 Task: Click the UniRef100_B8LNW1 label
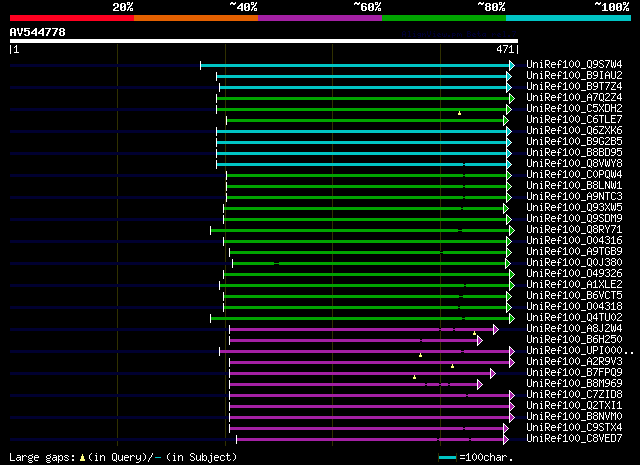pyautogui.click(x=574, y=186)
